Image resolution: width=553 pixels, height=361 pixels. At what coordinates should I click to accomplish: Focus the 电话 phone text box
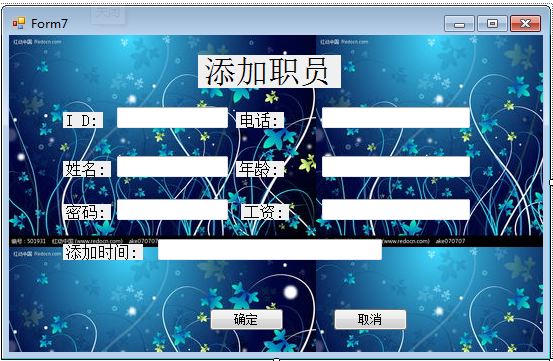[x=396, y=118]
